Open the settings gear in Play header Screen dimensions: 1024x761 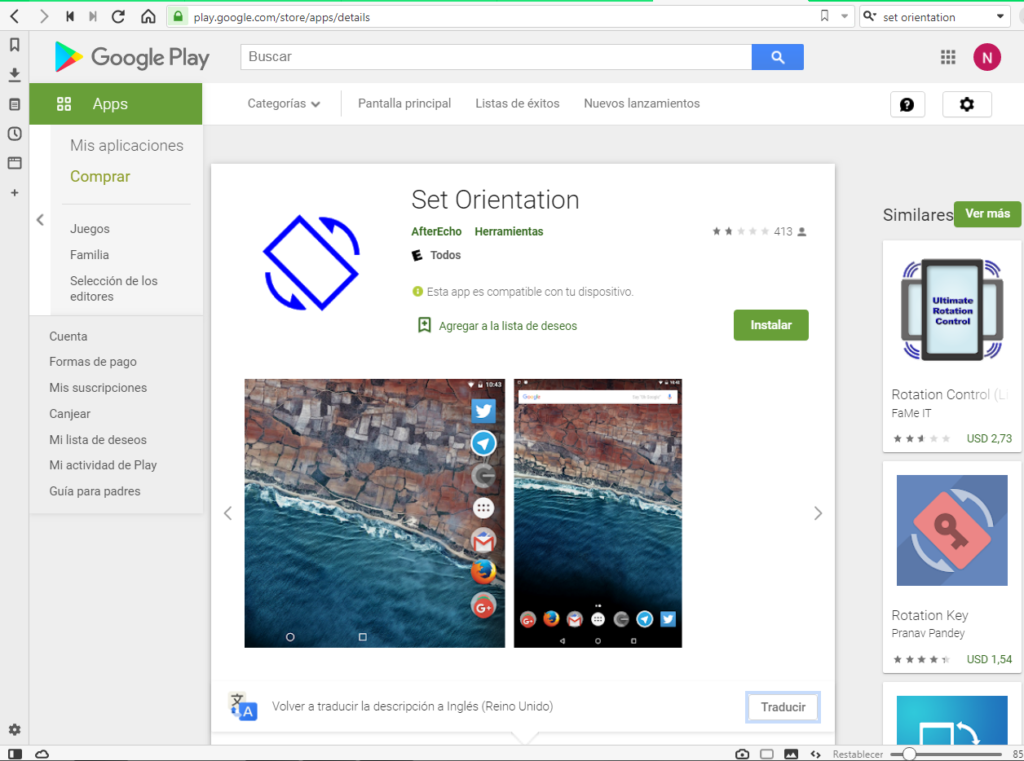[x=966, y=104]
